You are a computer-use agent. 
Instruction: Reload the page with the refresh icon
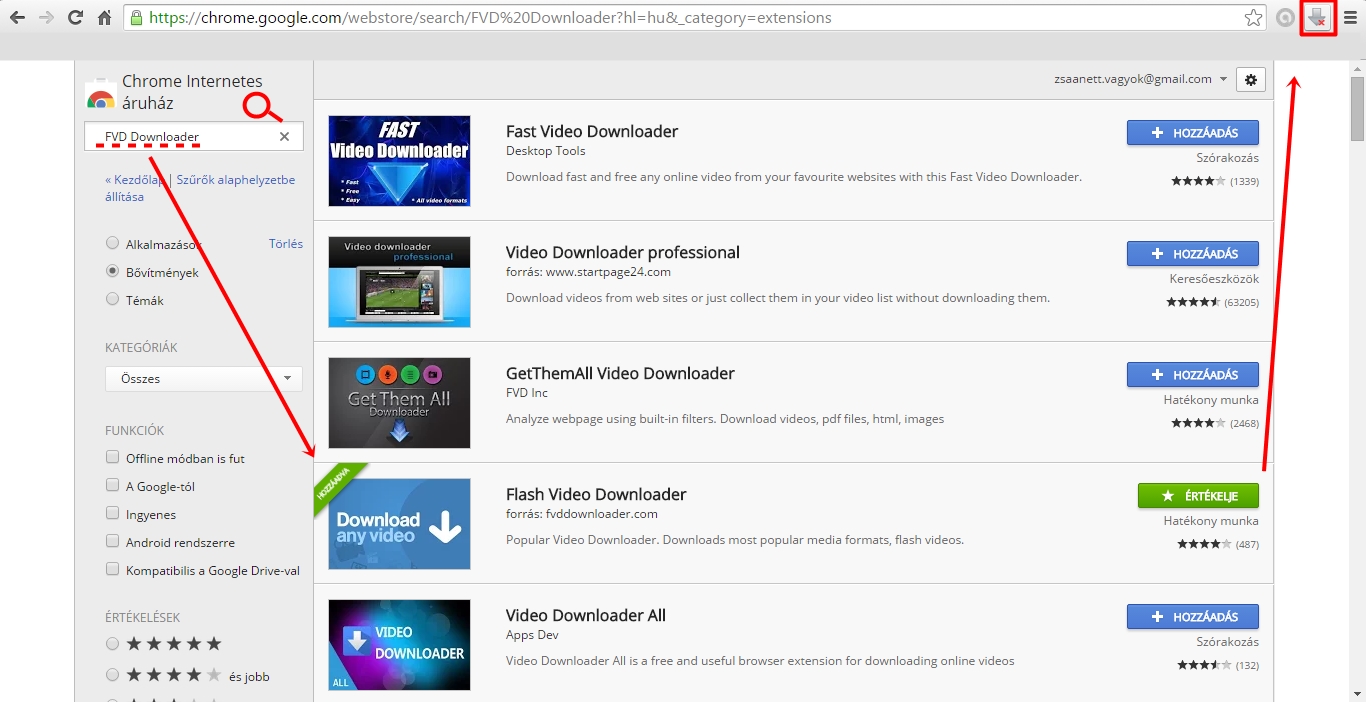point(75,17)
